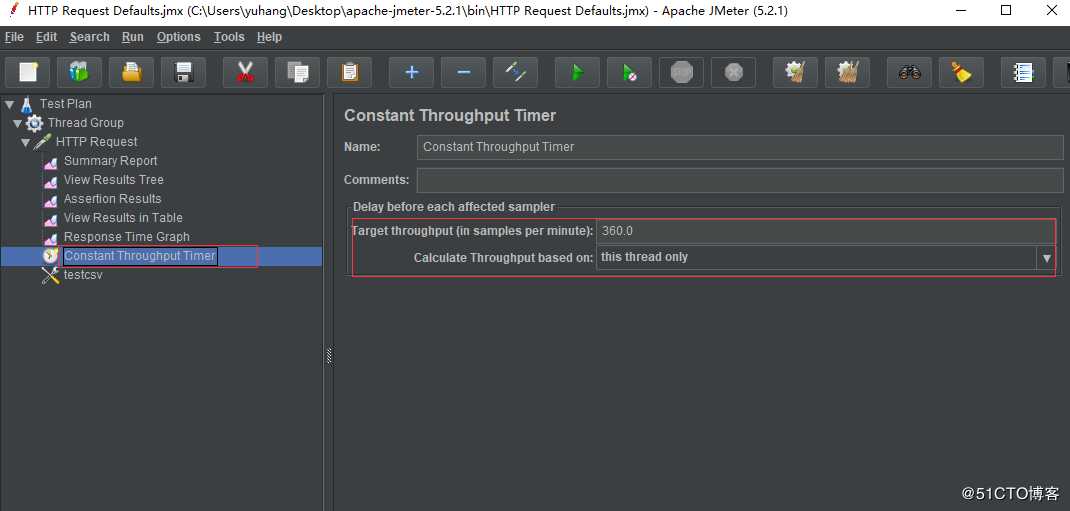Open the Tools menu
Image resolution: width=1070 pixels, height=511 pixels.
(x=229, y=37)
